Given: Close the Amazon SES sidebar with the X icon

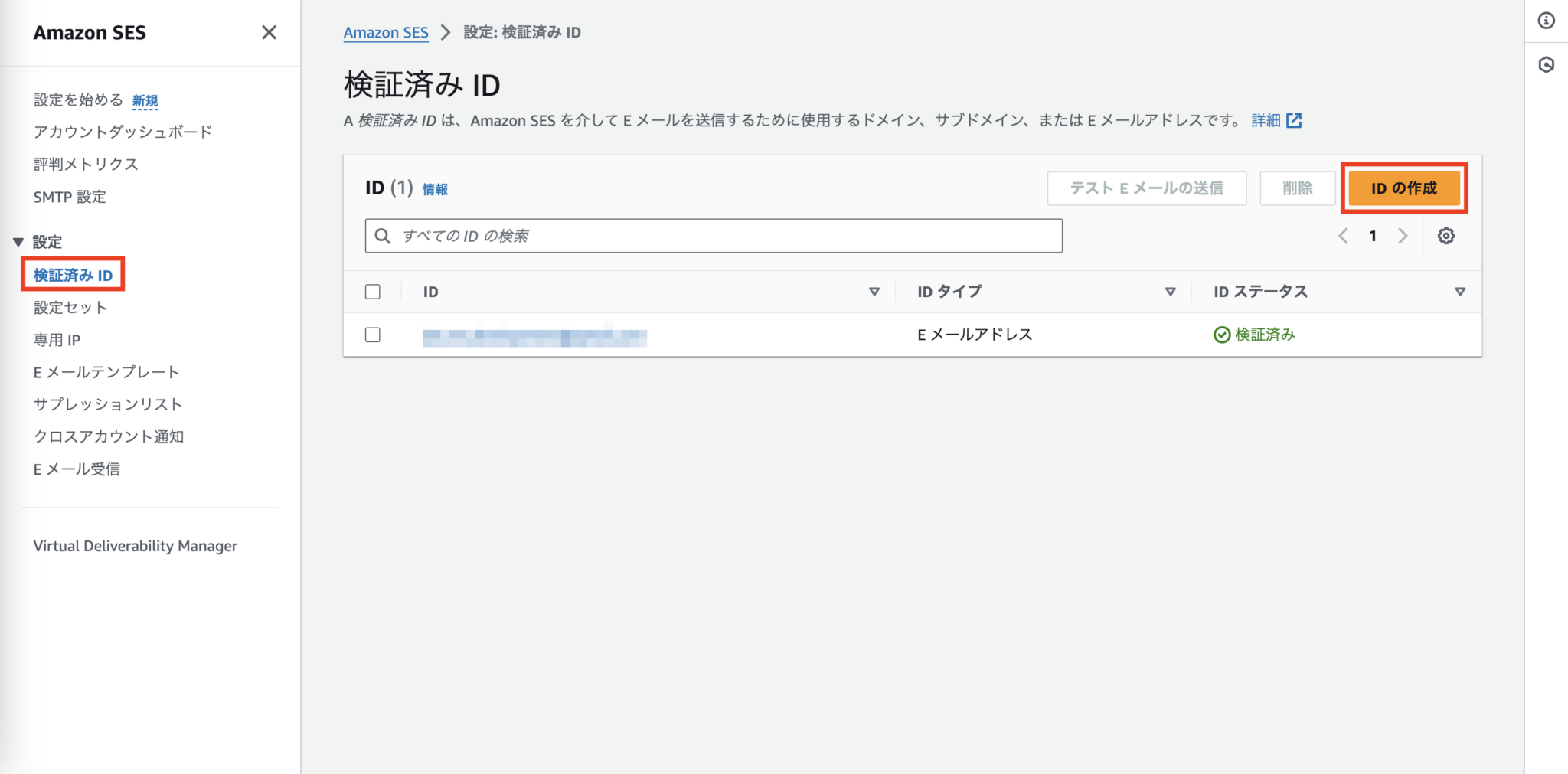Looking at the screenshot, I should click(x=269, y=32).
